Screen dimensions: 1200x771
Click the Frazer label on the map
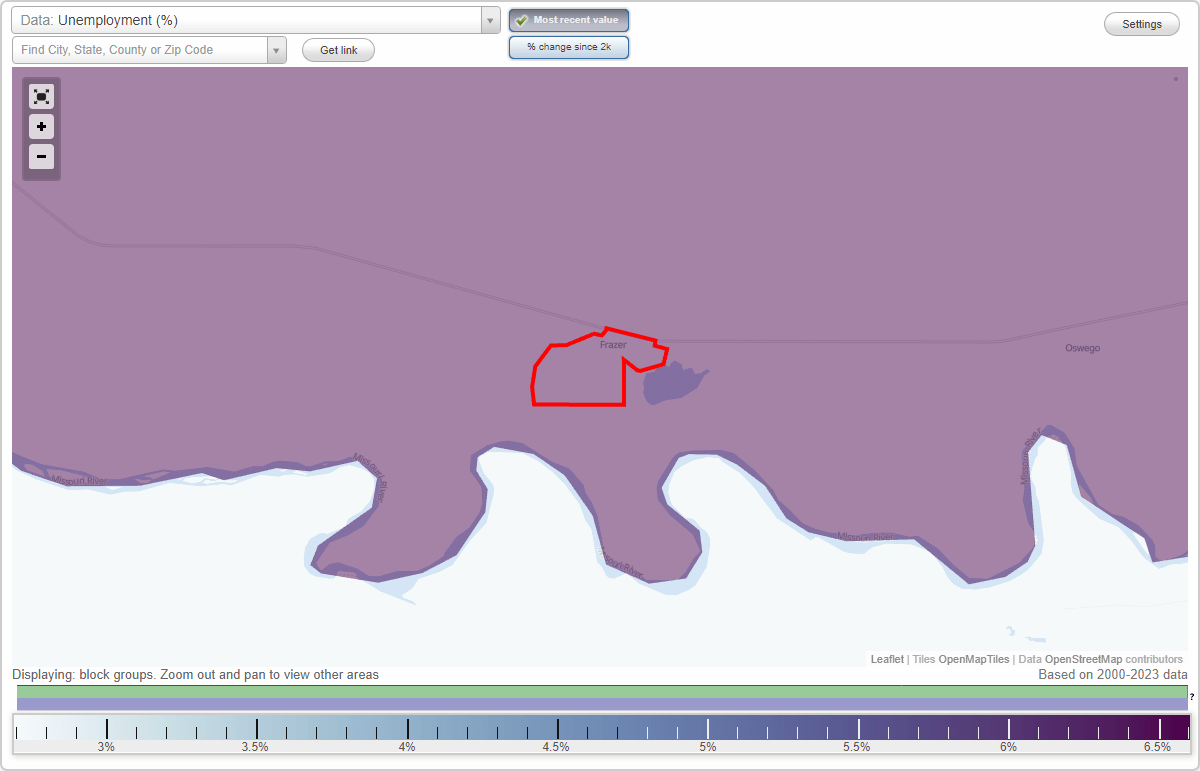tap(613, 345)
